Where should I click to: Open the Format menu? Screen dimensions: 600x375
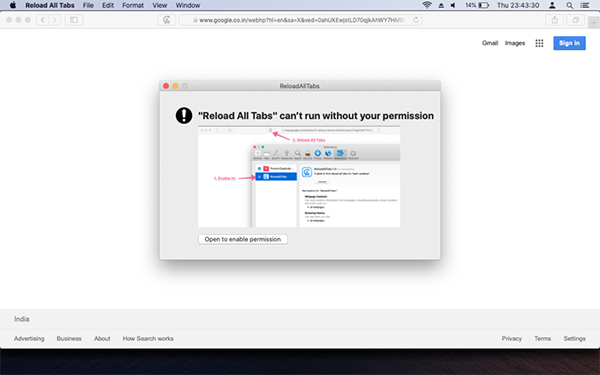(x=133, y=5)
